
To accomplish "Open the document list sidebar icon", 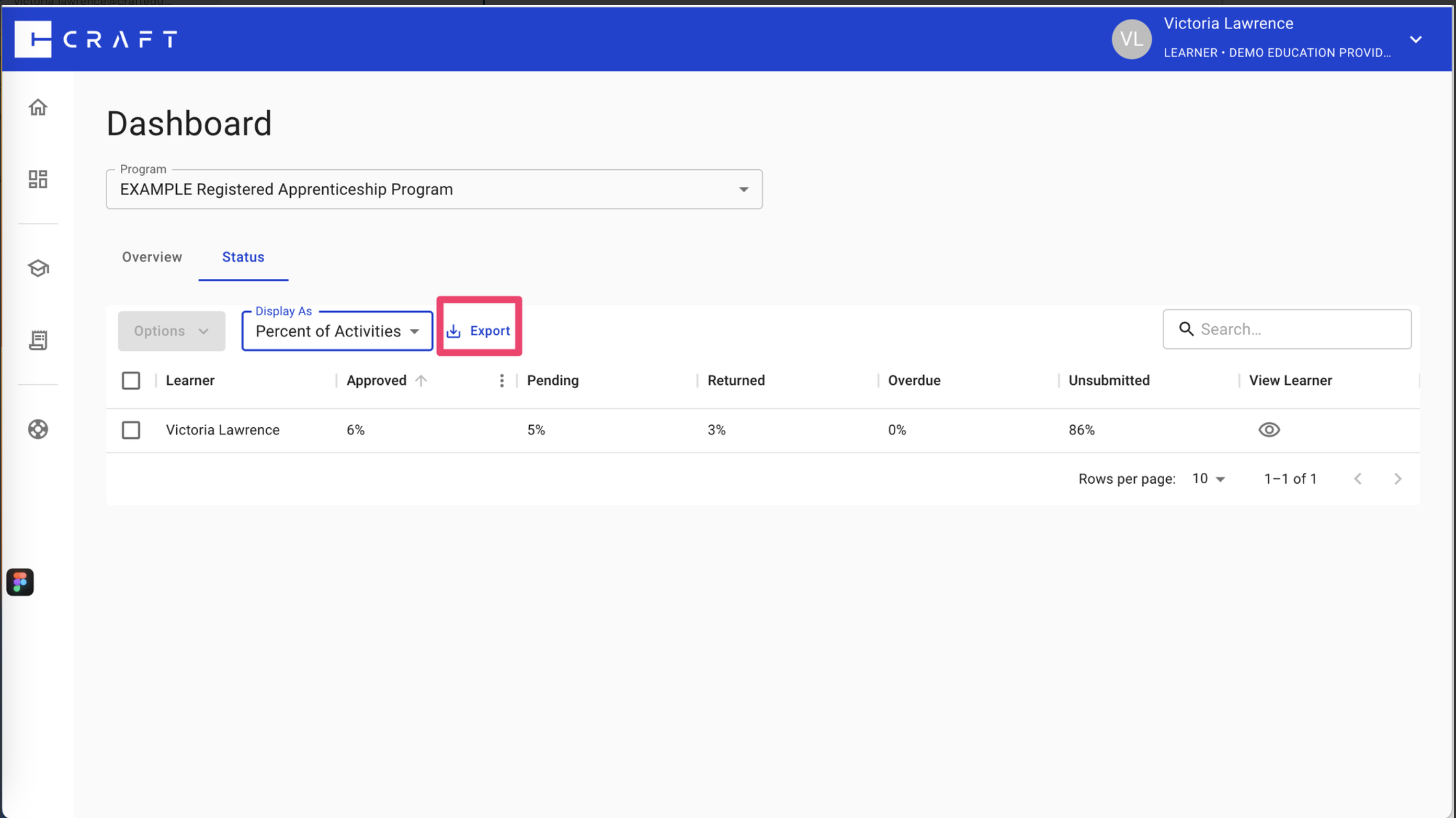I will 38,340.
